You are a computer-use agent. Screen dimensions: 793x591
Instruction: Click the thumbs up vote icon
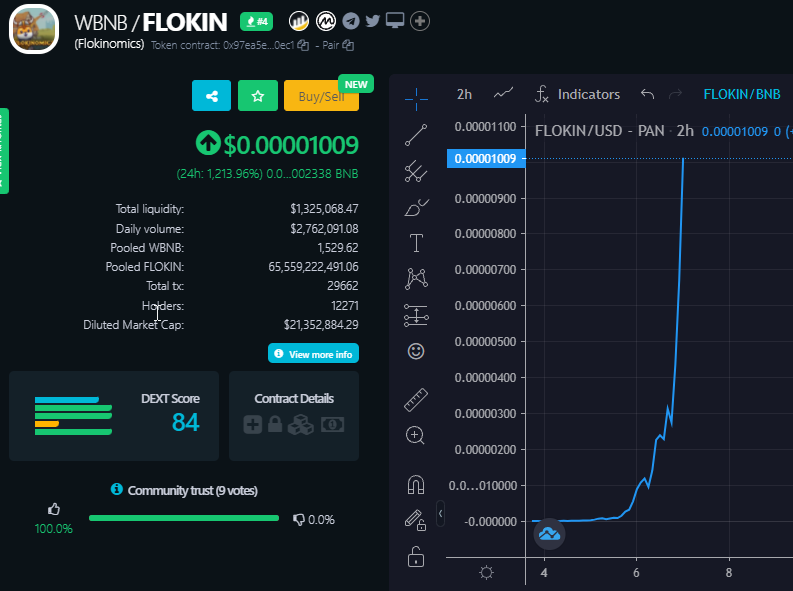point(54,509)
